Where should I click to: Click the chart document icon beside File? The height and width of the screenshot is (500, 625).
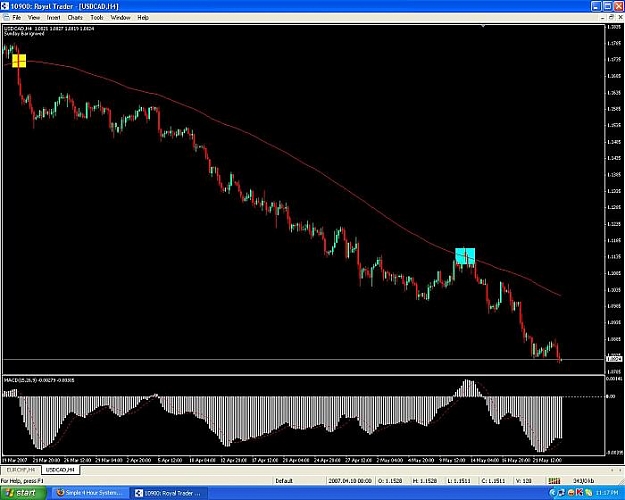pos(6,18)
